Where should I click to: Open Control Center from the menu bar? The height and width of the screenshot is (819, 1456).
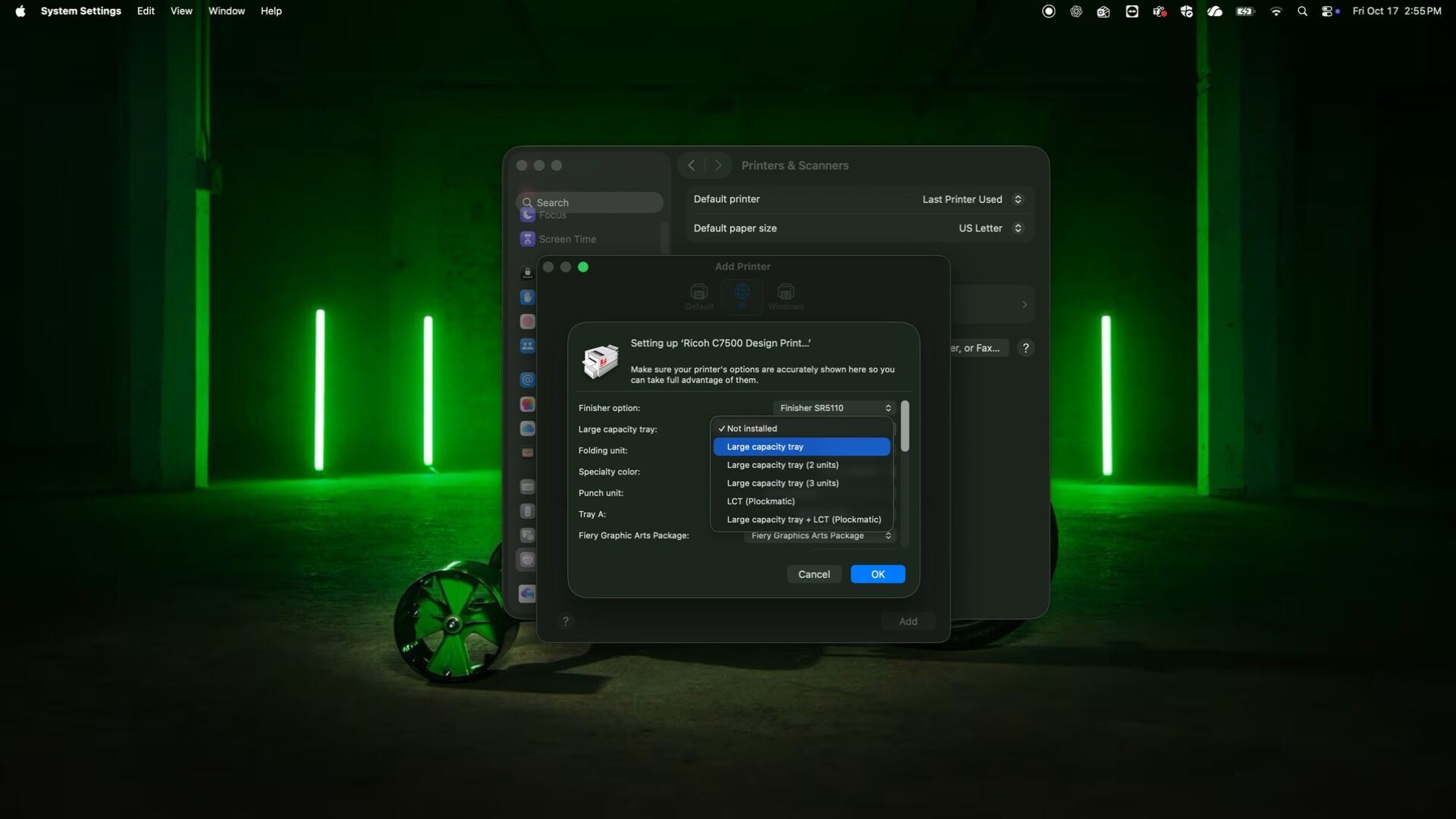[1327, 11]
